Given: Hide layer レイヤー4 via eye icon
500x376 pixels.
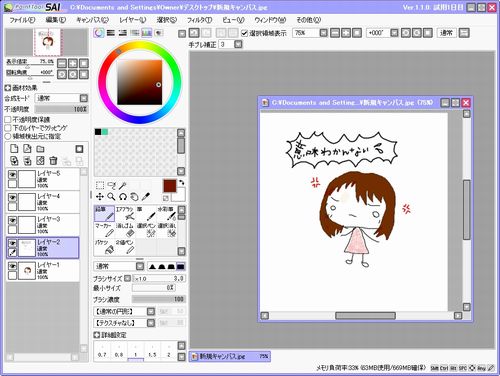Looking at the screenshot, I should coord(12,198).
